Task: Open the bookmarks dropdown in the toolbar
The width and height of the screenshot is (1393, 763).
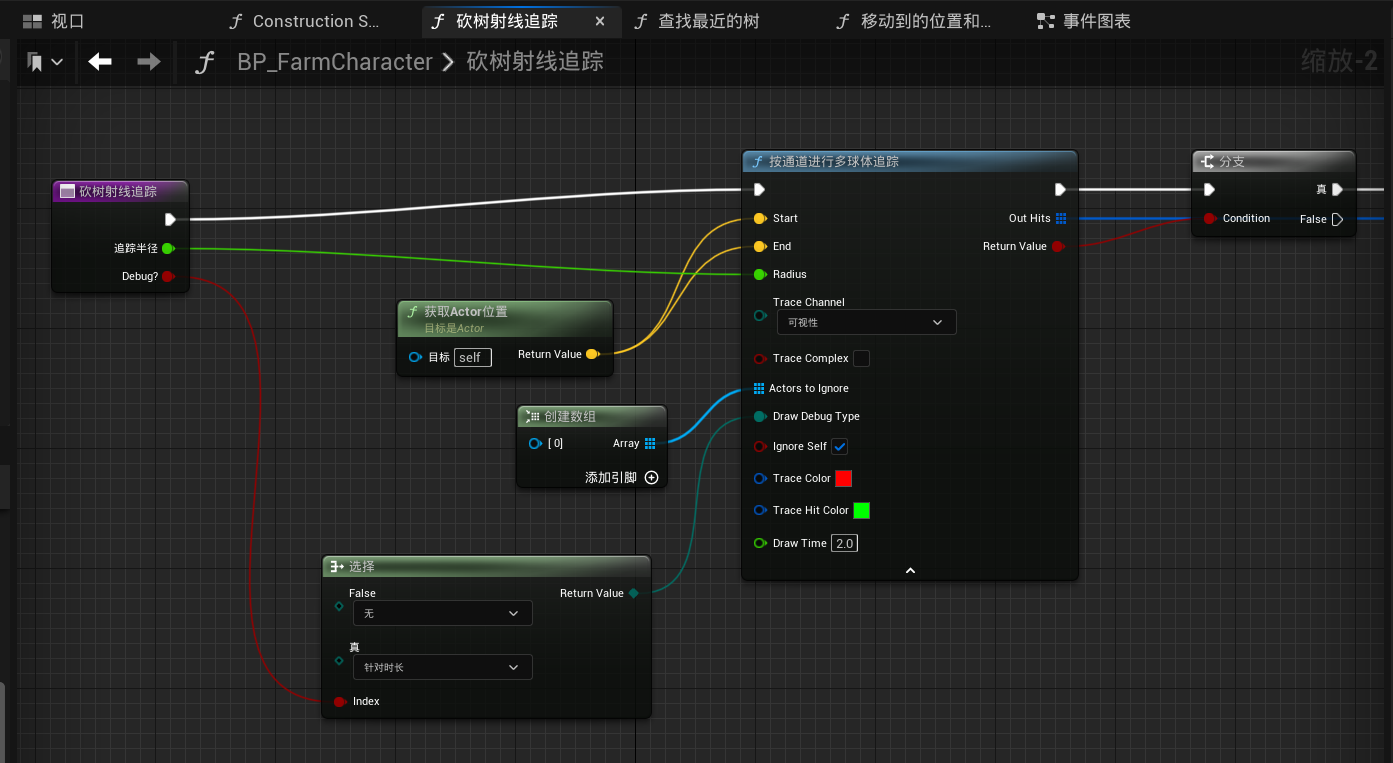Action: click(x=45, y=62)
